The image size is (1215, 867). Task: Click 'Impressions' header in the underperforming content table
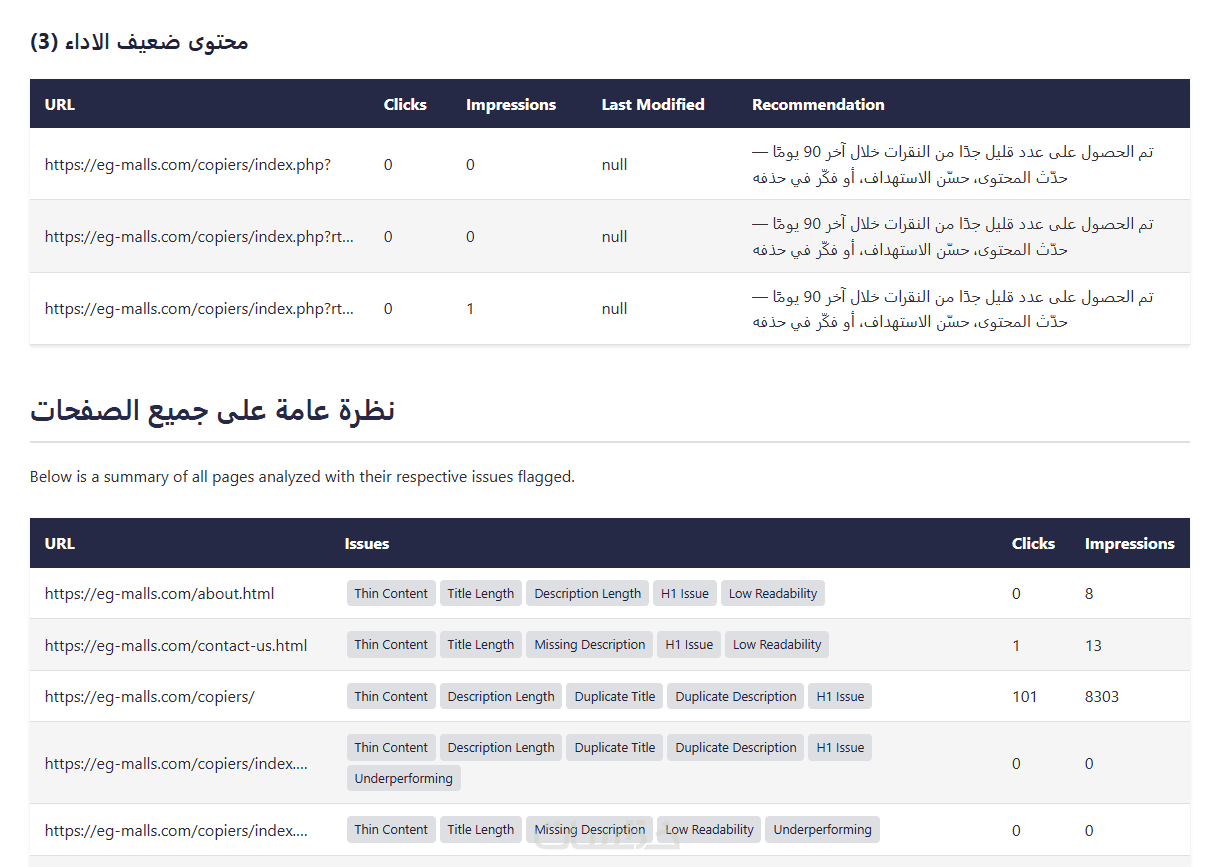click(x=511, y=104)
